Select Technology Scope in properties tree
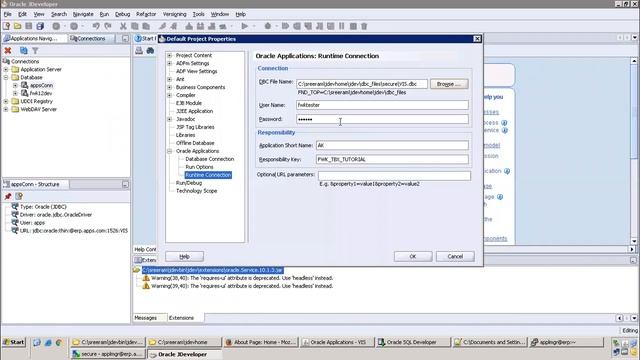This screenshot has height=360, width=640. point(196,191)
